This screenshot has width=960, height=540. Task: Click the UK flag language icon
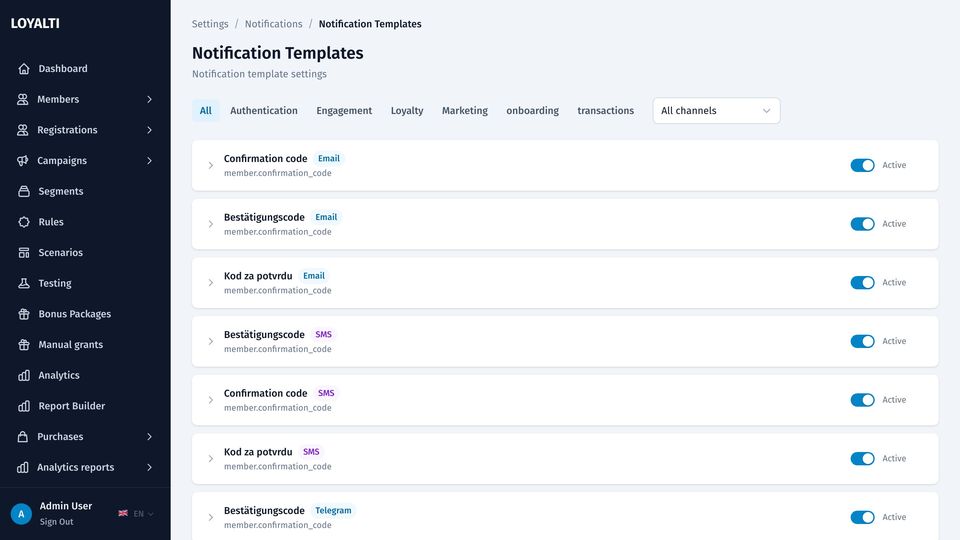click(x=123, y=514)
